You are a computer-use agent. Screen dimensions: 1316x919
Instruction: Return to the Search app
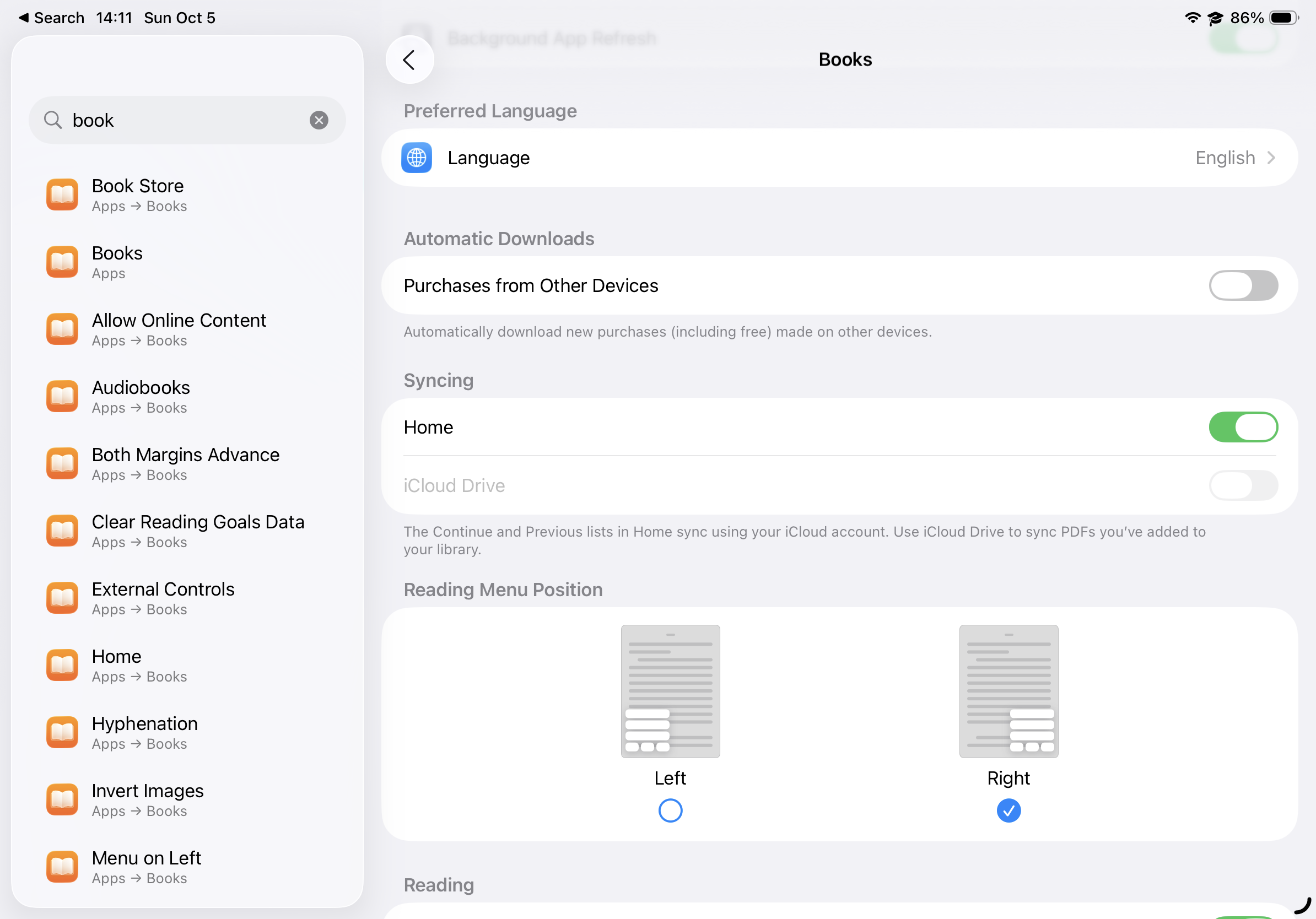click(x=52, y=18)
